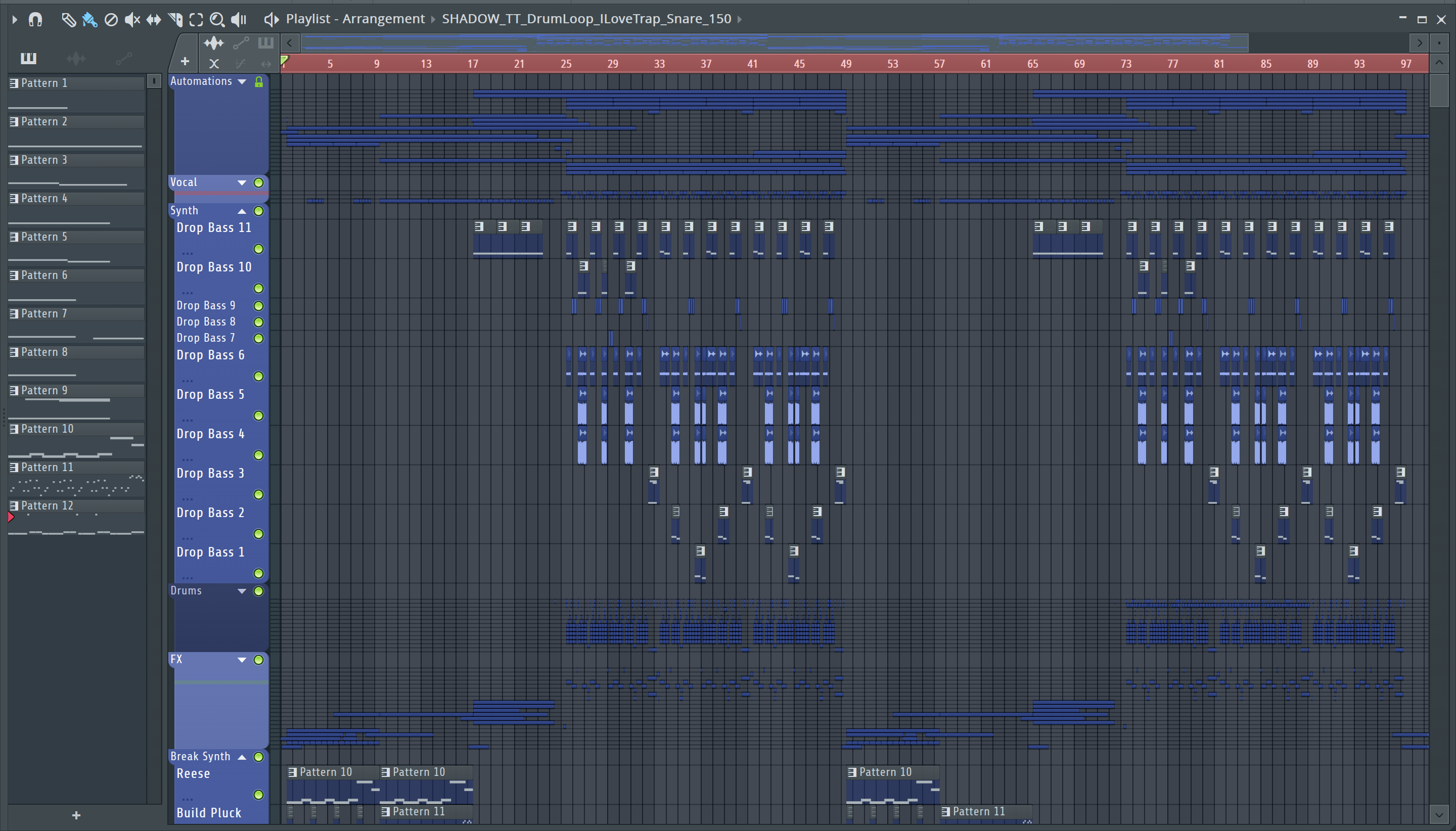Viewport: 1456px width, 831px height.
Task: Select the first Pattern 10 clip on Reese
Action: (x=333, y=785)
